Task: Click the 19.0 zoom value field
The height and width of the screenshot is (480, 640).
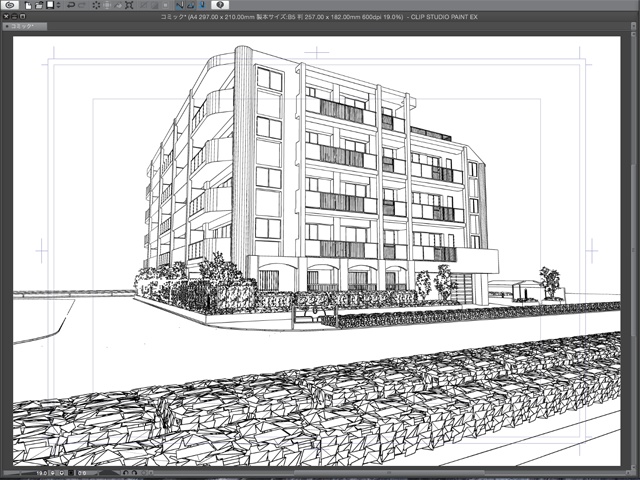Action: 42,473
